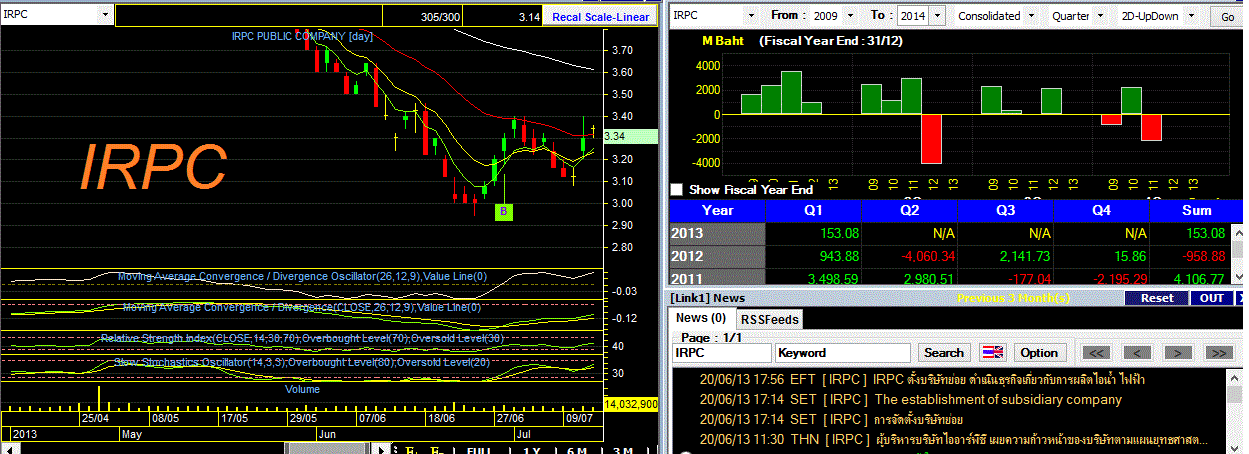This screenshot has width=1249, height=454.
Task: Open the 20/06/13 11:30 THN news item
Action: (953, 439)
